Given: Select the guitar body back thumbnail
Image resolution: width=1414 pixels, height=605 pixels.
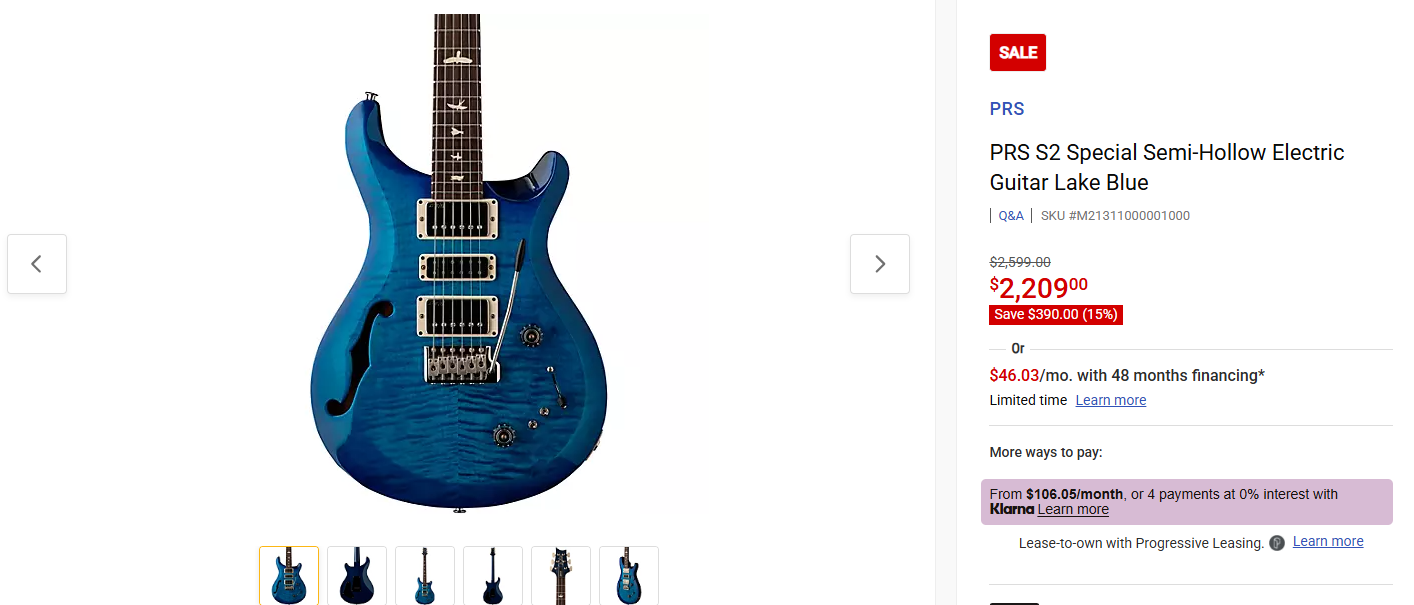Looking at the screenshot, I should click(357, 576).
